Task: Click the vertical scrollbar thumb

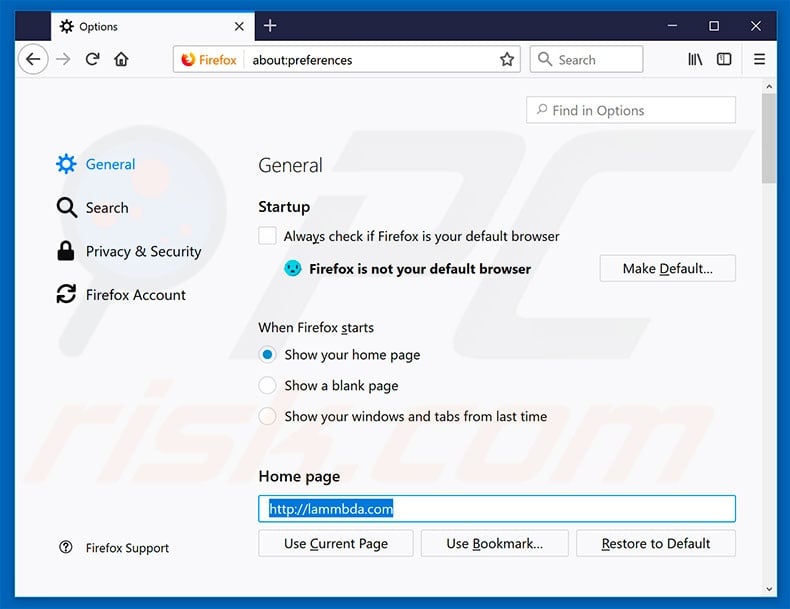Action: point(769,139)
